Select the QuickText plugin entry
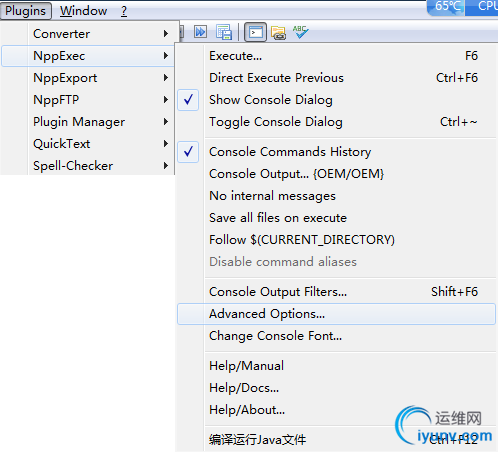Image resolution: width=498 pixels, height=452 pixels. click(x=88, y=144)
